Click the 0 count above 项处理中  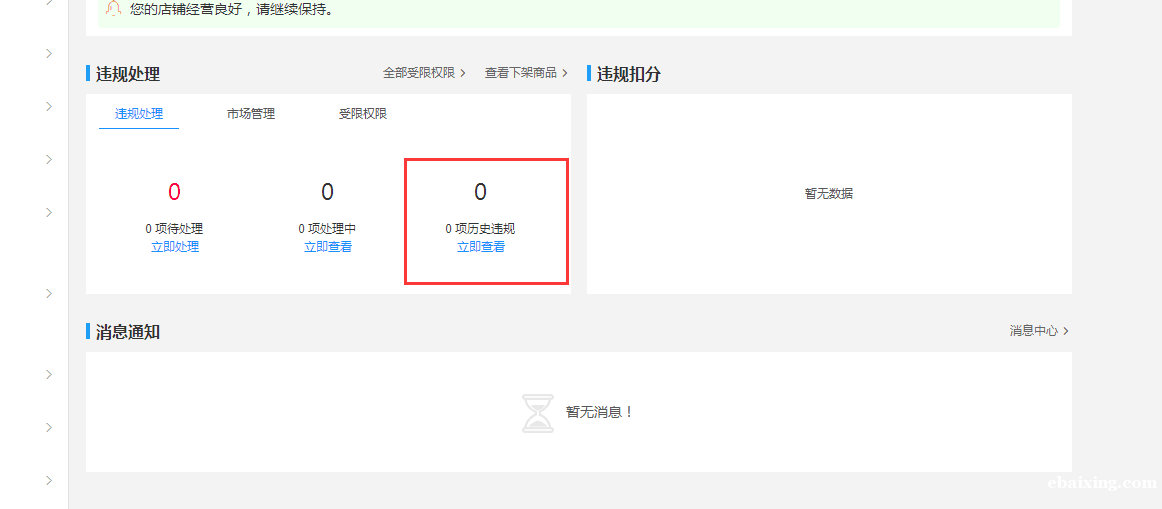tap(328, 192)
